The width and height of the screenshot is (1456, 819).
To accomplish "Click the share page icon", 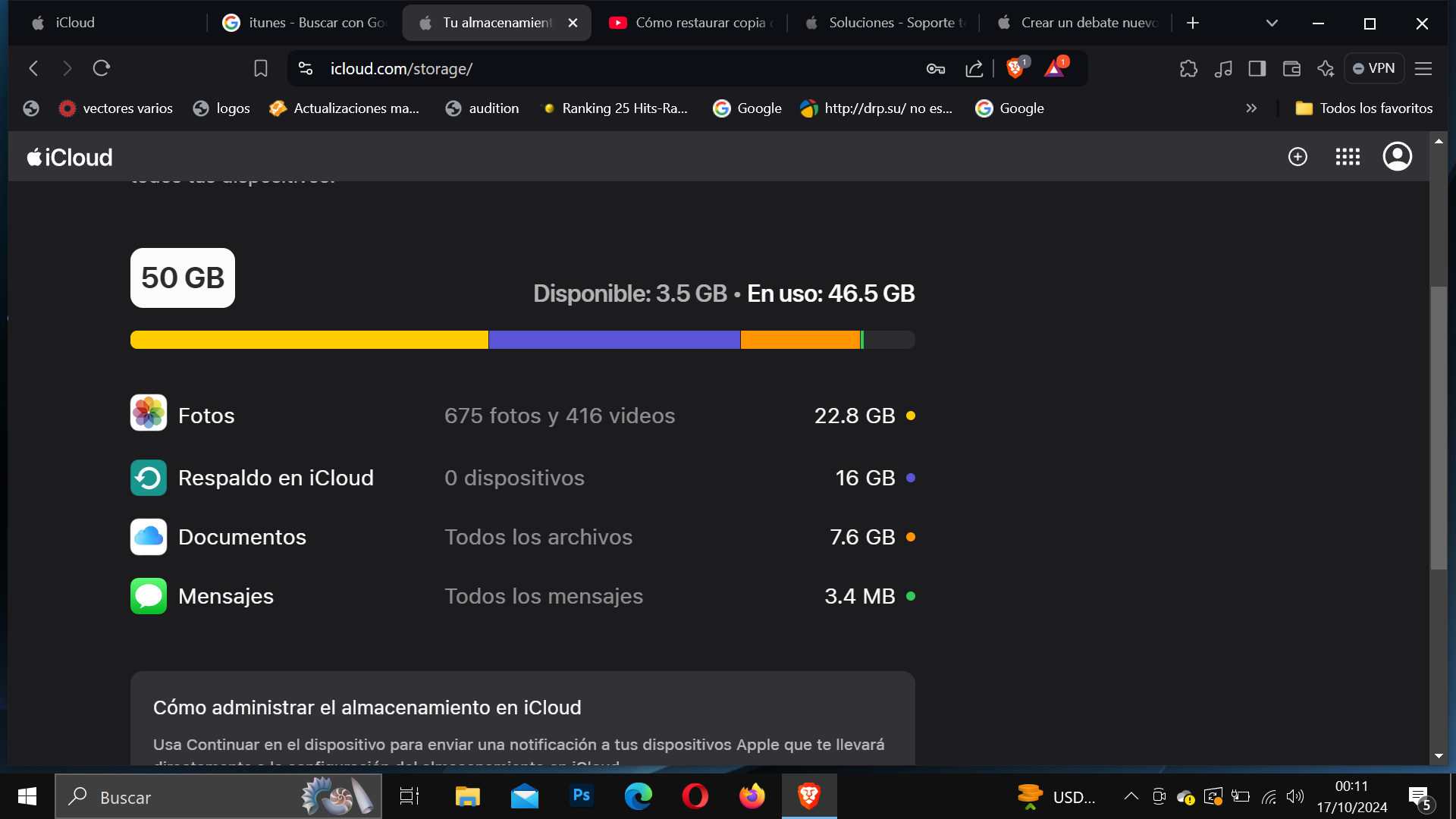I will point(974,69).
